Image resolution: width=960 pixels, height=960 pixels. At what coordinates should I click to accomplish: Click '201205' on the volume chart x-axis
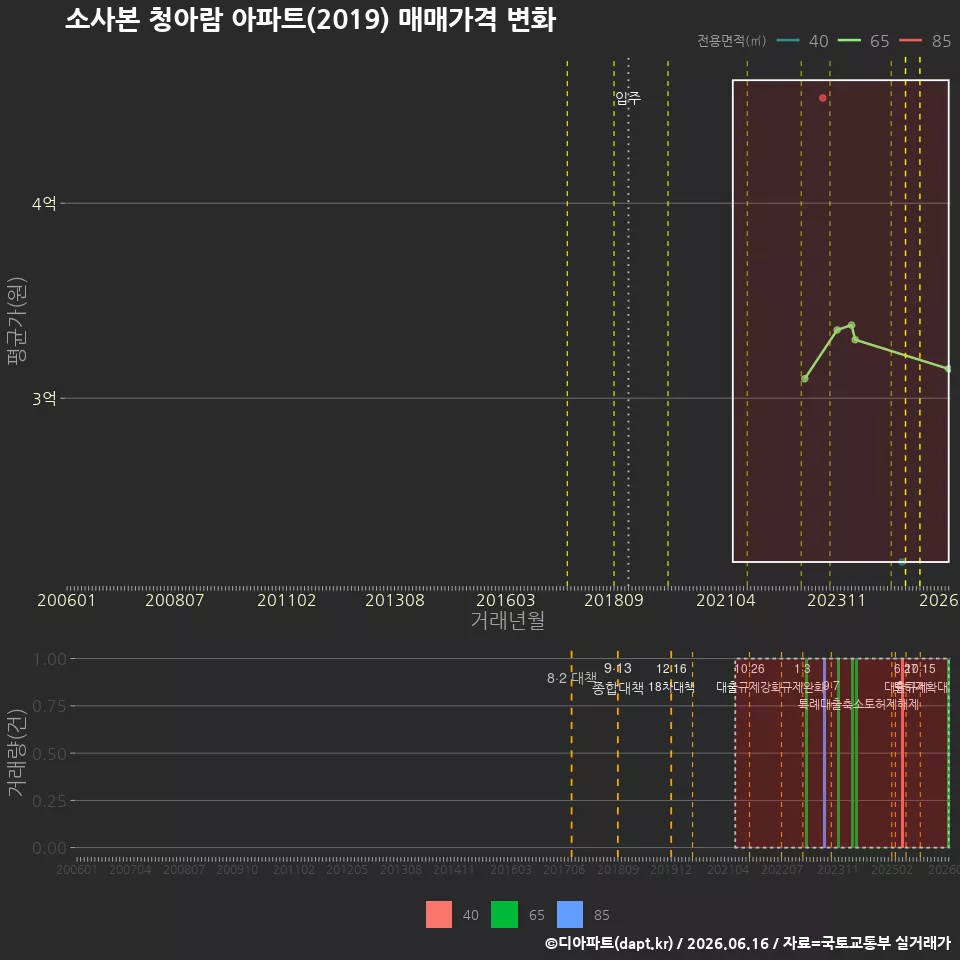(x=347, y=869)
